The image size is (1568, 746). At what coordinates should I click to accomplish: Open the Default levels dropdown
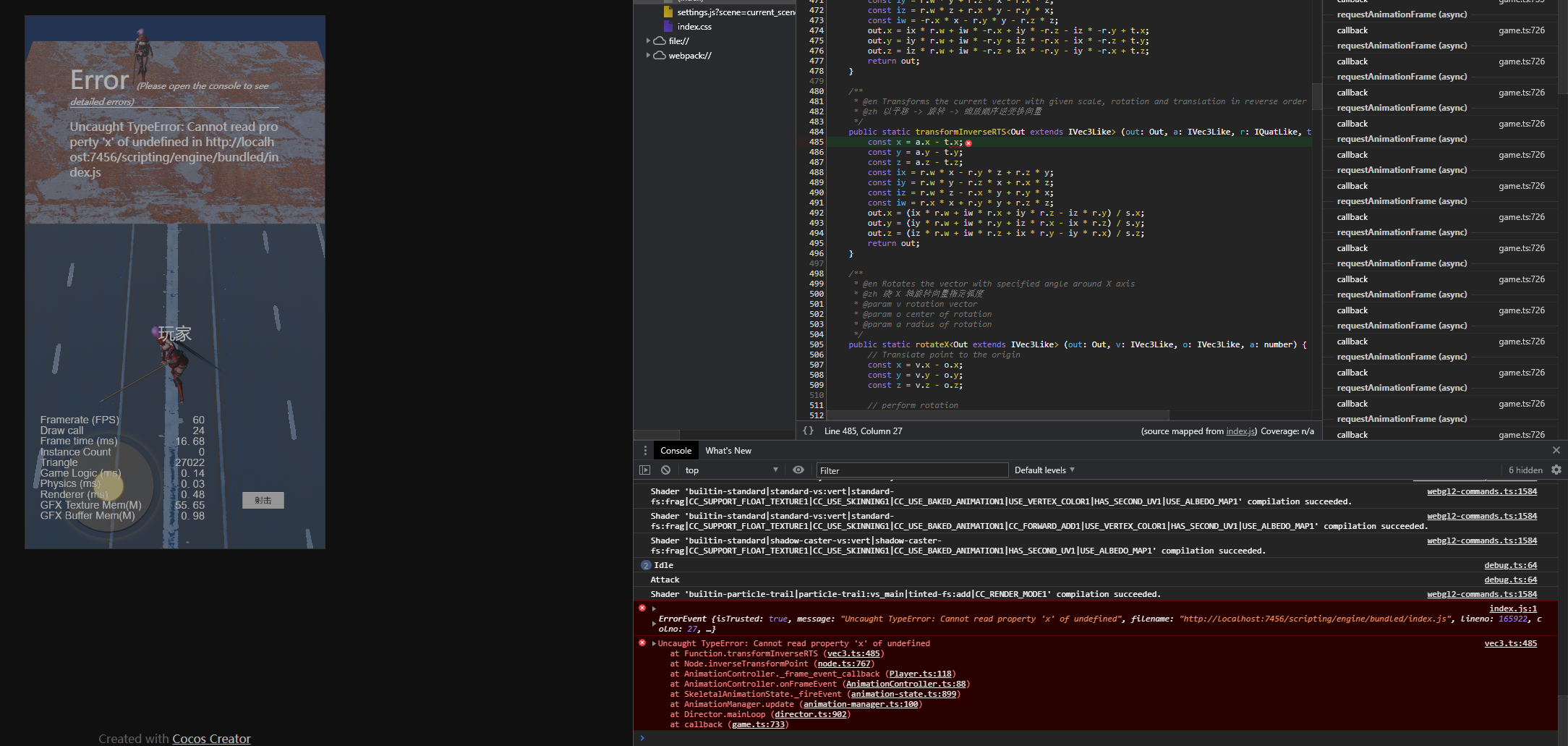(x=1044, y=470)
